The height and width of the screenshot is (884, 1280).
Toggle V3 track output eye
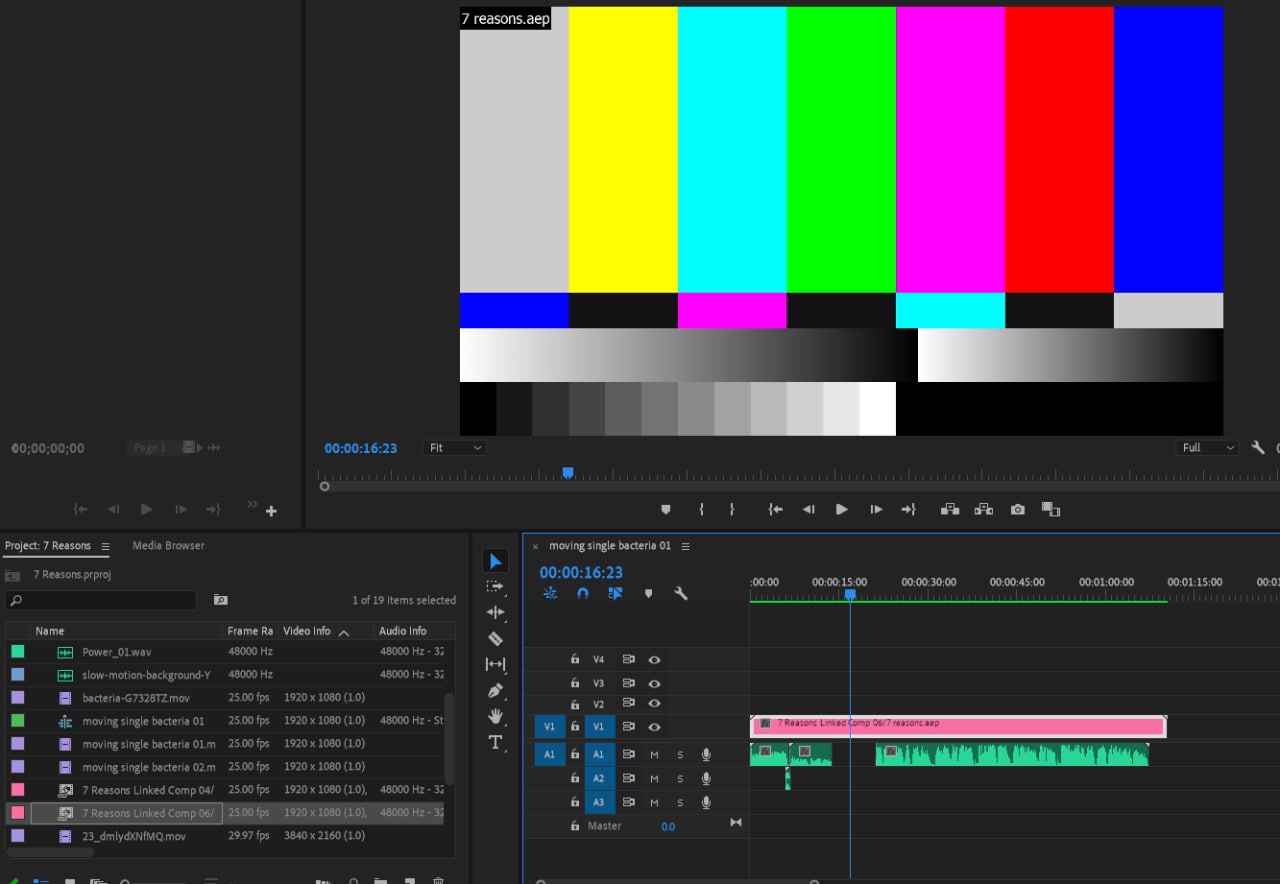654,684
